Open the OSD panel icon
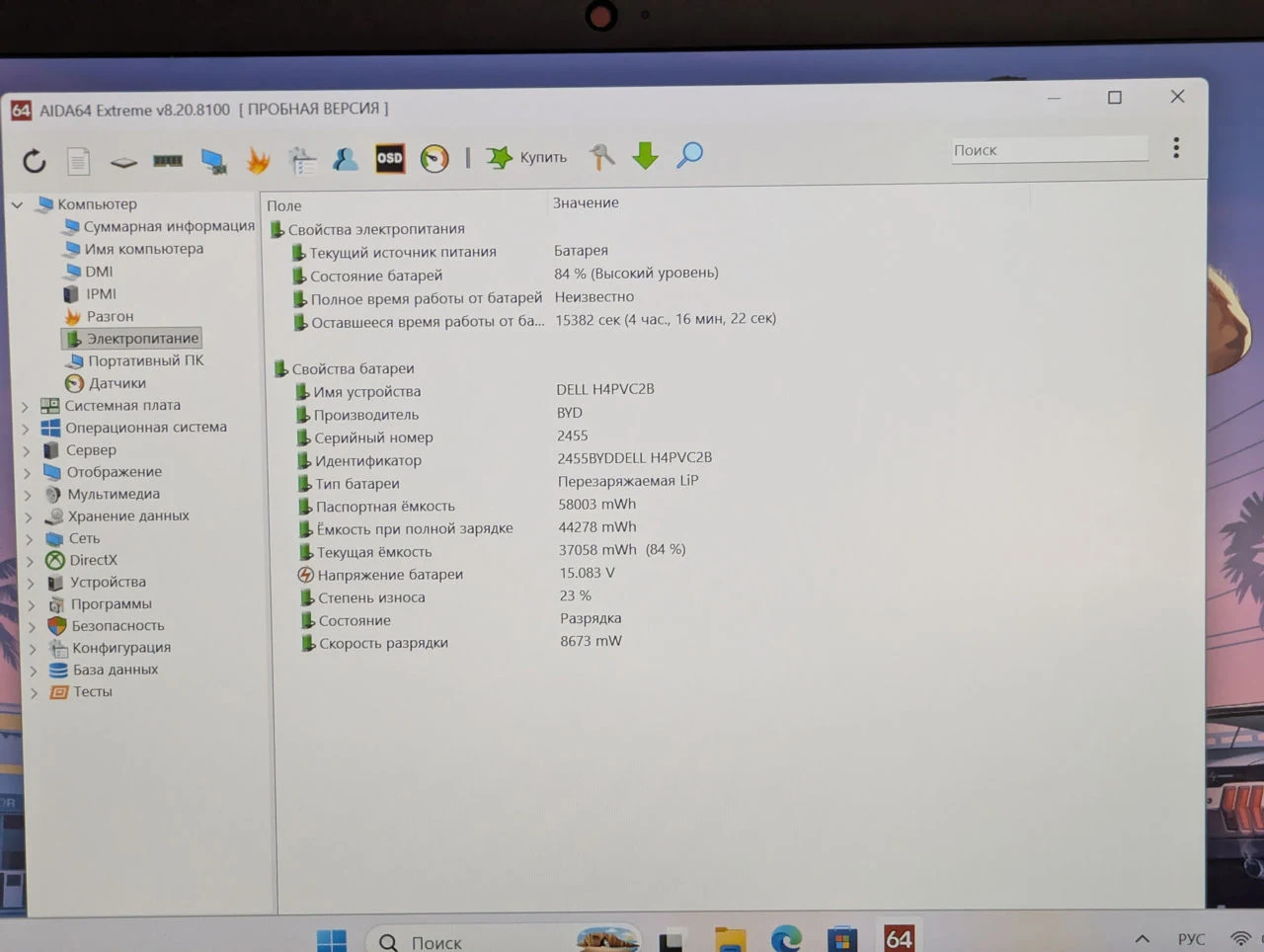 click(390, 158)
